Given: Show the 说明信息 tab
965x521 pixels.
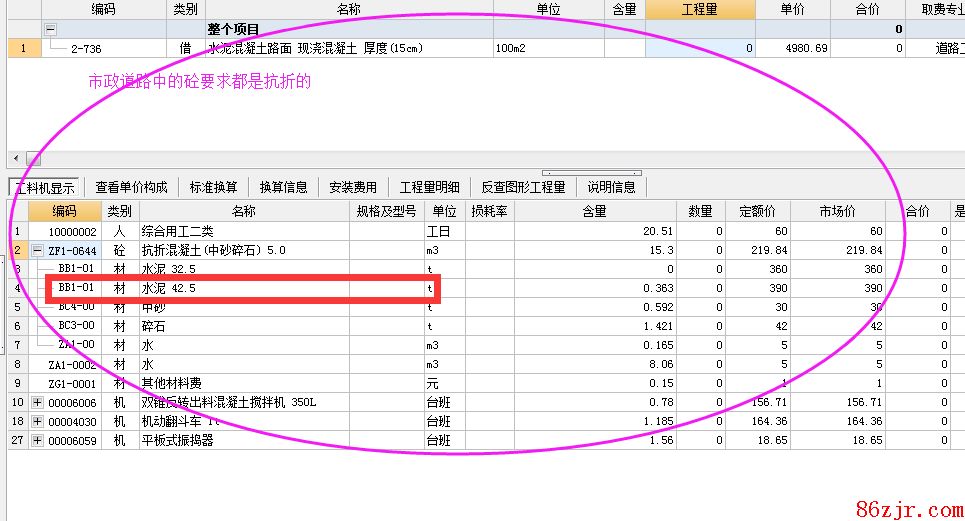Looking at the screenshot, I should [x=611, y=187].
